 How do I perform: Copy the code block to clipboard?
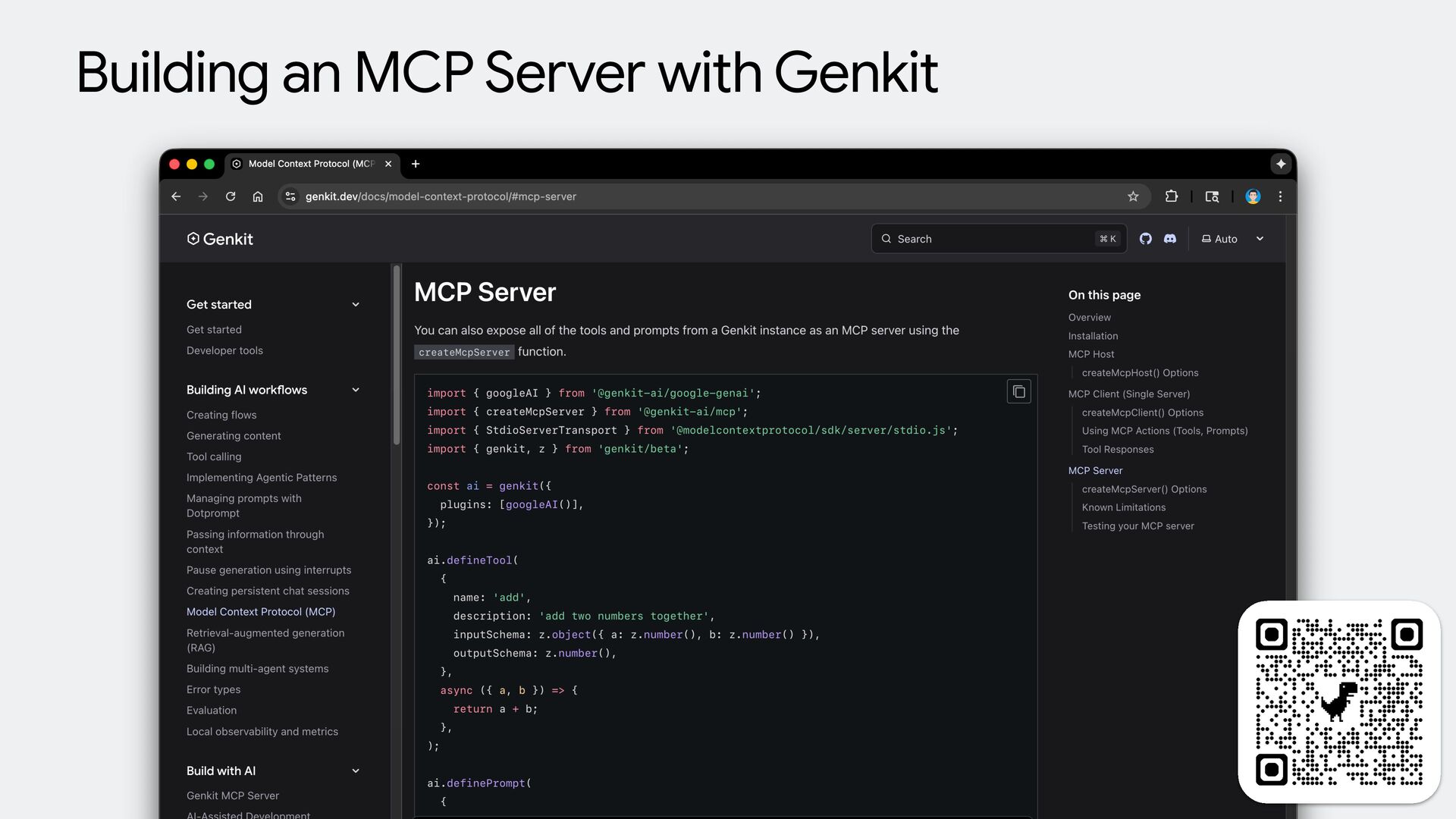pos(1018,391)
